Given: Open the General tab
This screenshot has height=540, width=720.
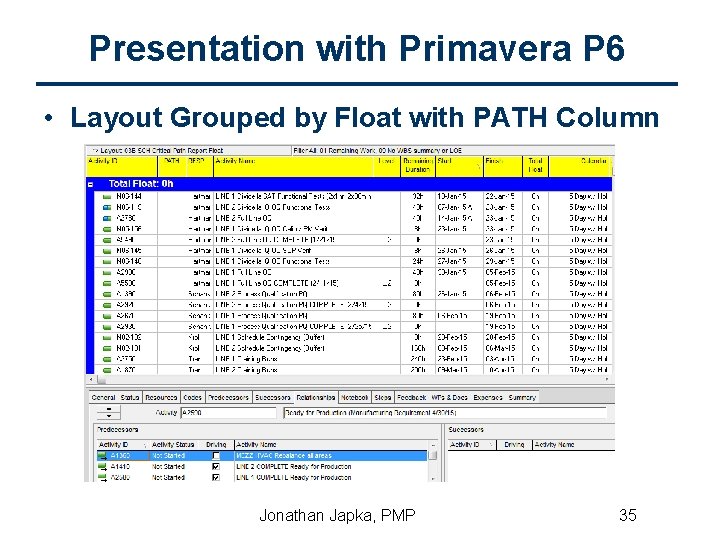Looking at the screenshot, I should pos(103,398).
